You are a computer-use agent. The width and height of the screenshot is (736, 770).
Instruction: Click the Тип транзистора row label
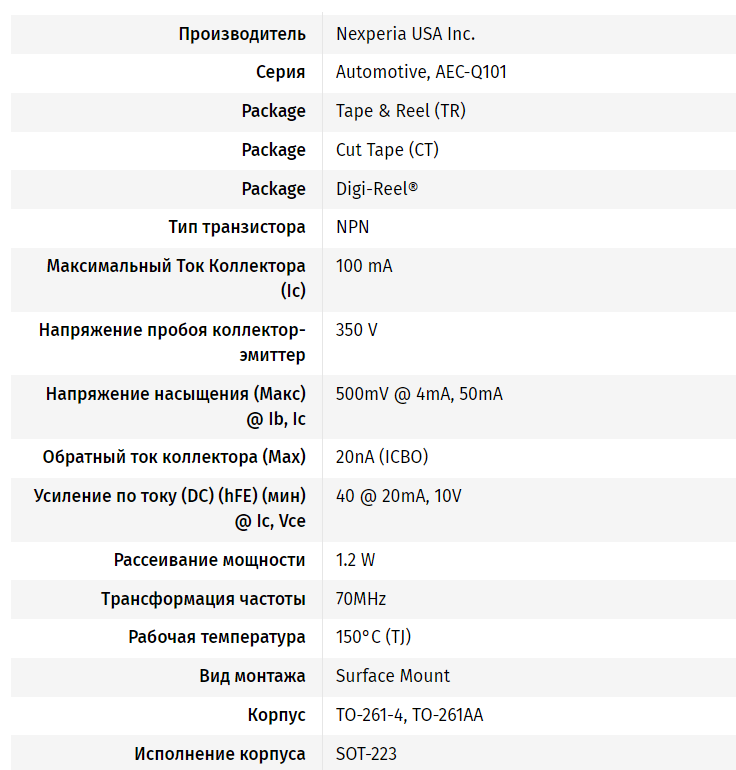pos(237,227)
